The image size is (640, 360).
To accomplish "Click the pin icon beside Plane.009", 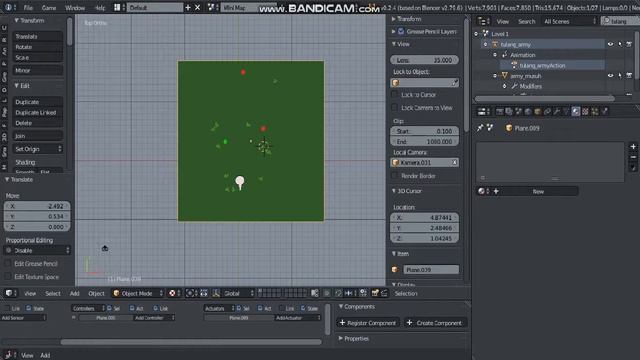I will click(x=480, y=128).
